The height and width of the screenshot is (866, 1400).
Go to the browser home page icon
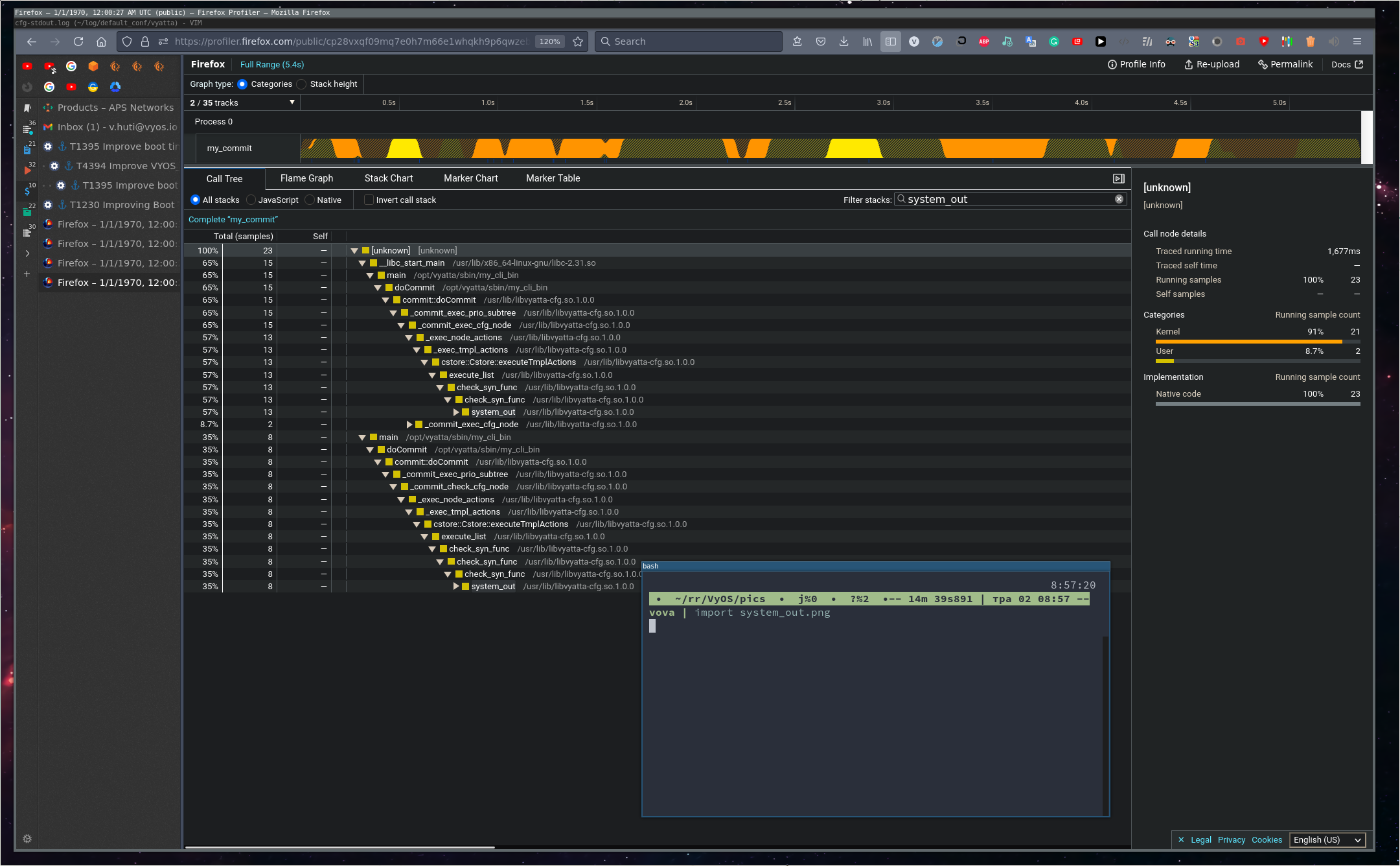(101, 41)
